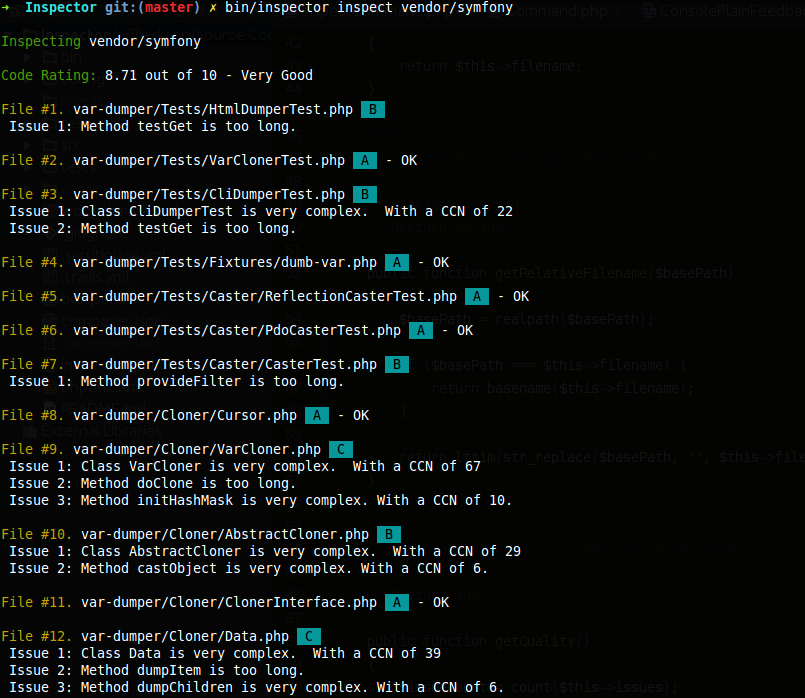Image resolution: width=805 pixels, height=698 pixels.
Task: Click file path var-dumper/Cloner/Cursor.php
Action: [x=185, y=415]
